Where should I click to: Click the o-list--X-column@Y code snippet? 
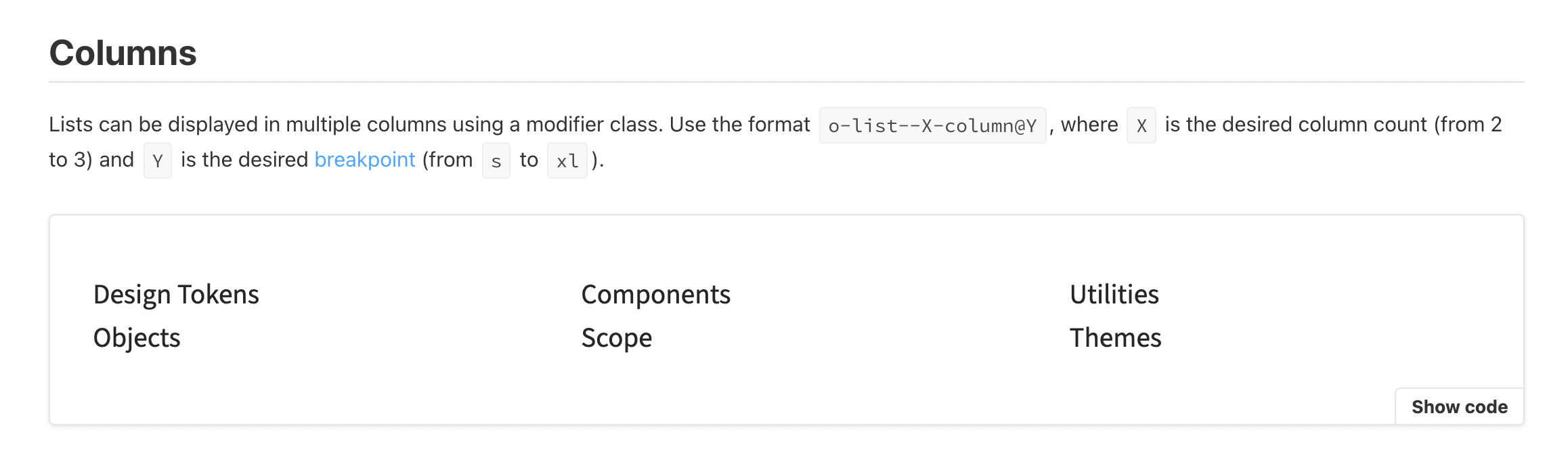932,125
